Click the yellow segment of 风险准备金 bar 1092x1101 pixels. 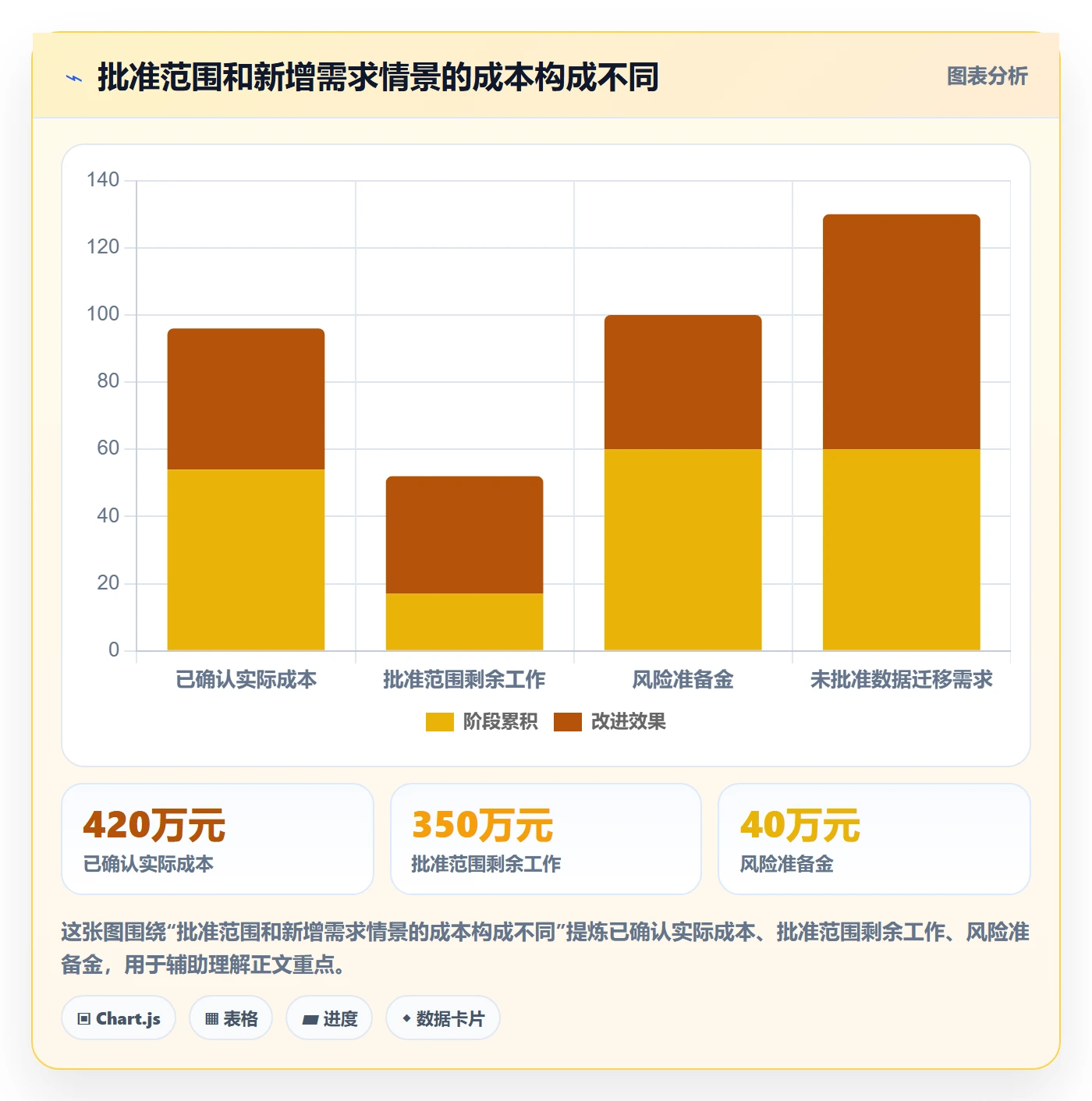[x=682, y=550]
